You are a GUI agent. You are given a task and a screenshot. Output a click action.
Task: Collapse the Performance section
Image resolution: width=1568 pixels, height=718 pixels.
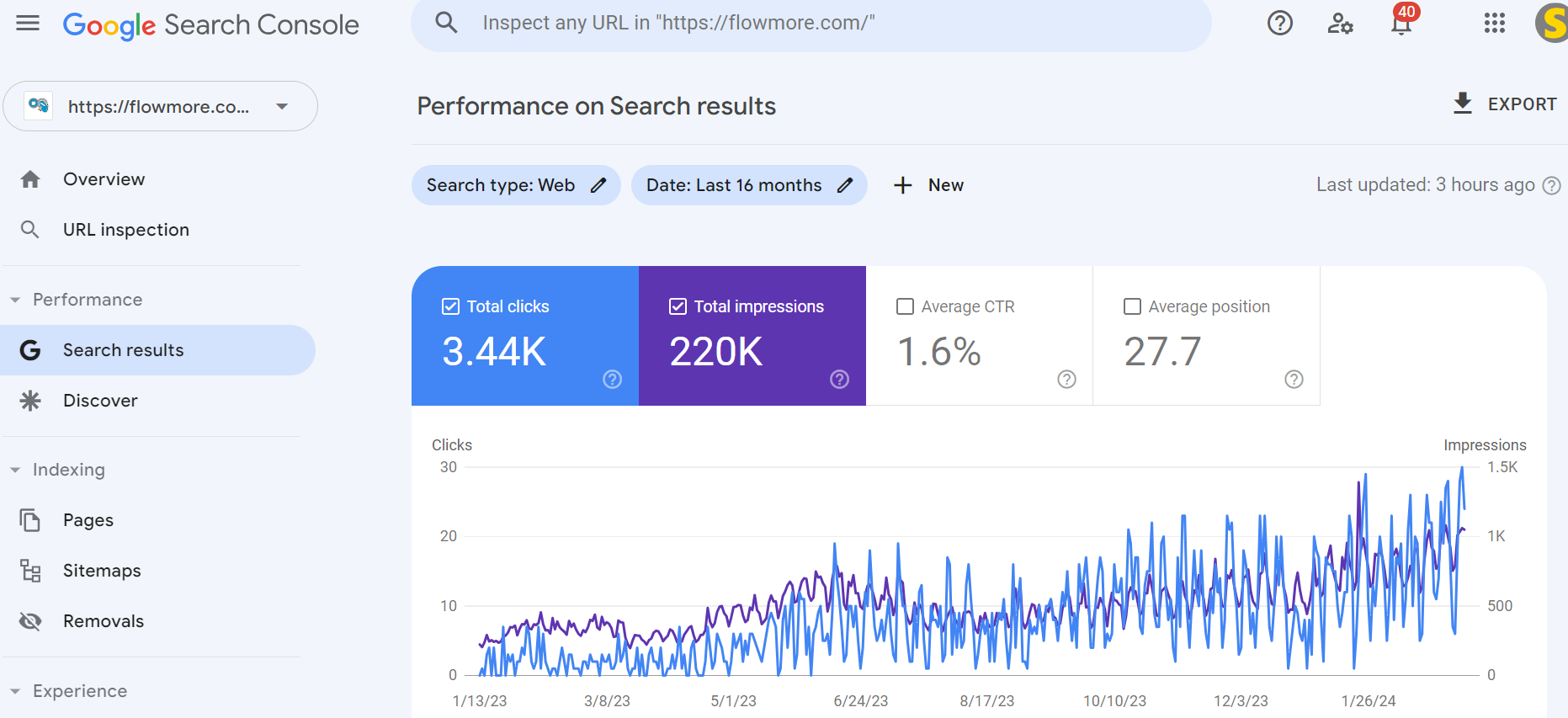point(15,300)
